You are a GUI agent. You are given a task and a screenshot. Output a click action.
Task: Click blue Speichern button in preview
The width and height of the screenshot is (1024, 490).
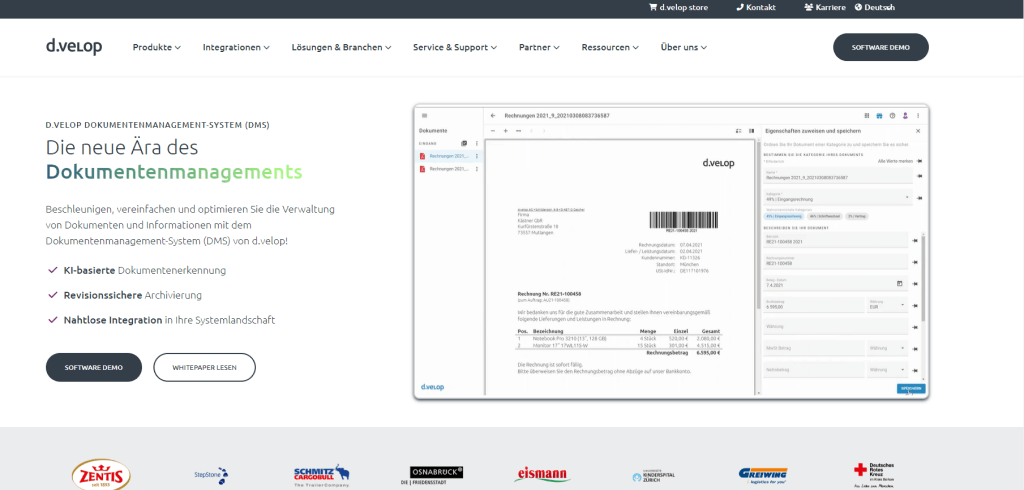(911, 388)
